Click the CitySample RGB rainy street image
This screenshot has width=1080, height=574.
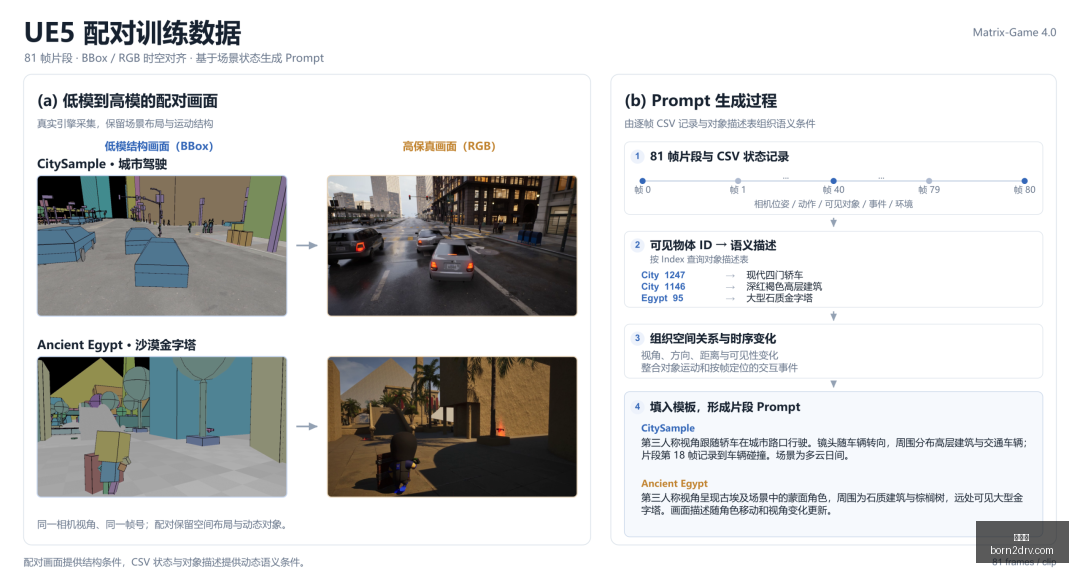tap(452, 246)
